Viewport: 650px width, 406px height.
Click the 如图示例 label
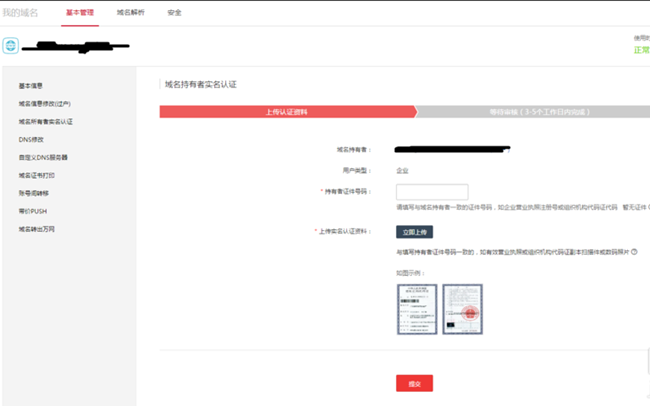tap(410, 273)
